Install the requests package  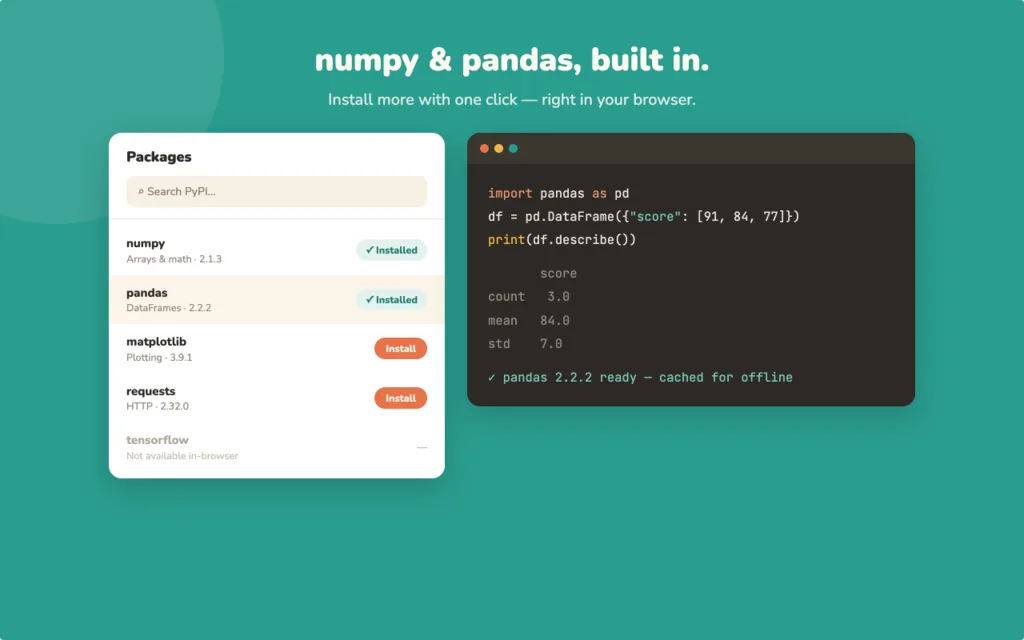pyautogui.click(x=400, y=398)
